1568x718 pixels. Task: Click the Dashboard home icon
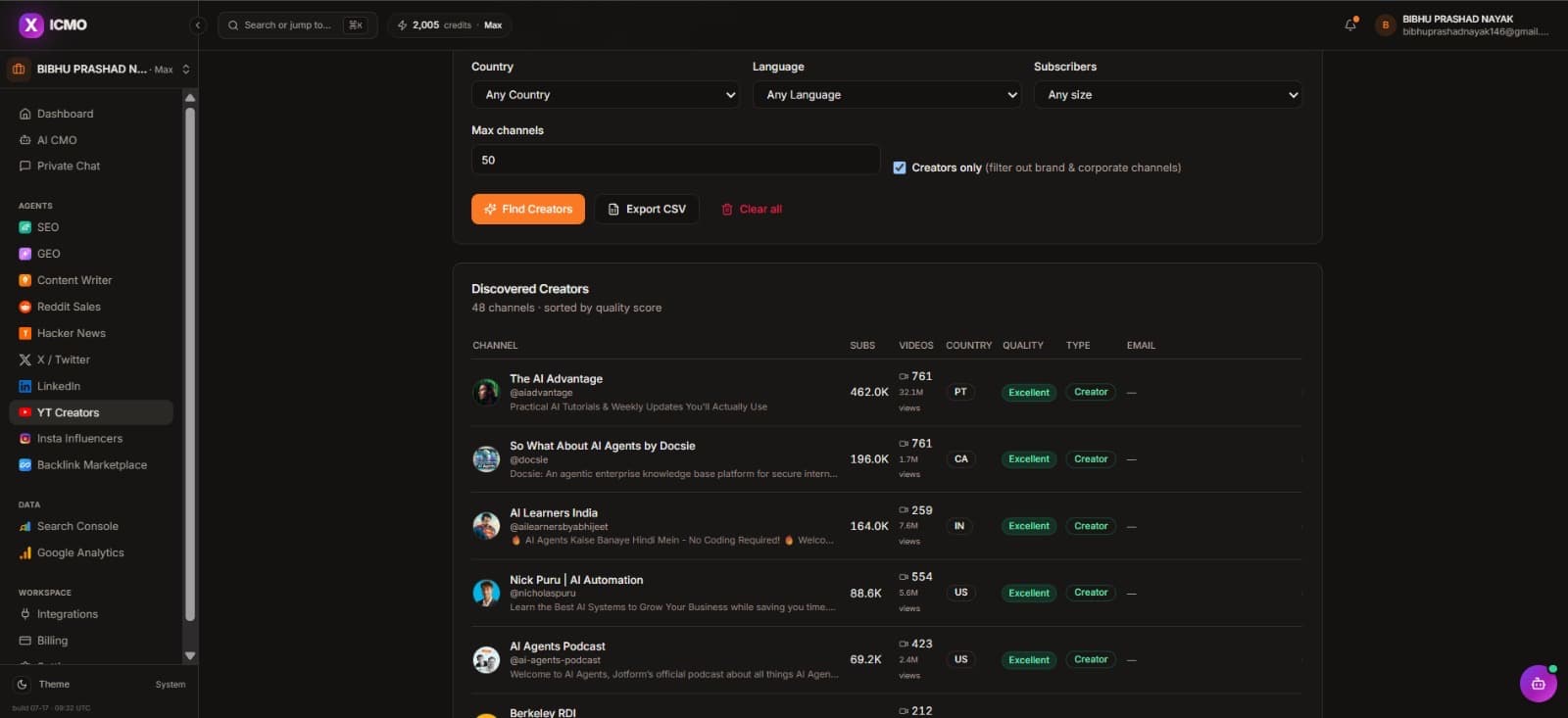click(25, 114)
